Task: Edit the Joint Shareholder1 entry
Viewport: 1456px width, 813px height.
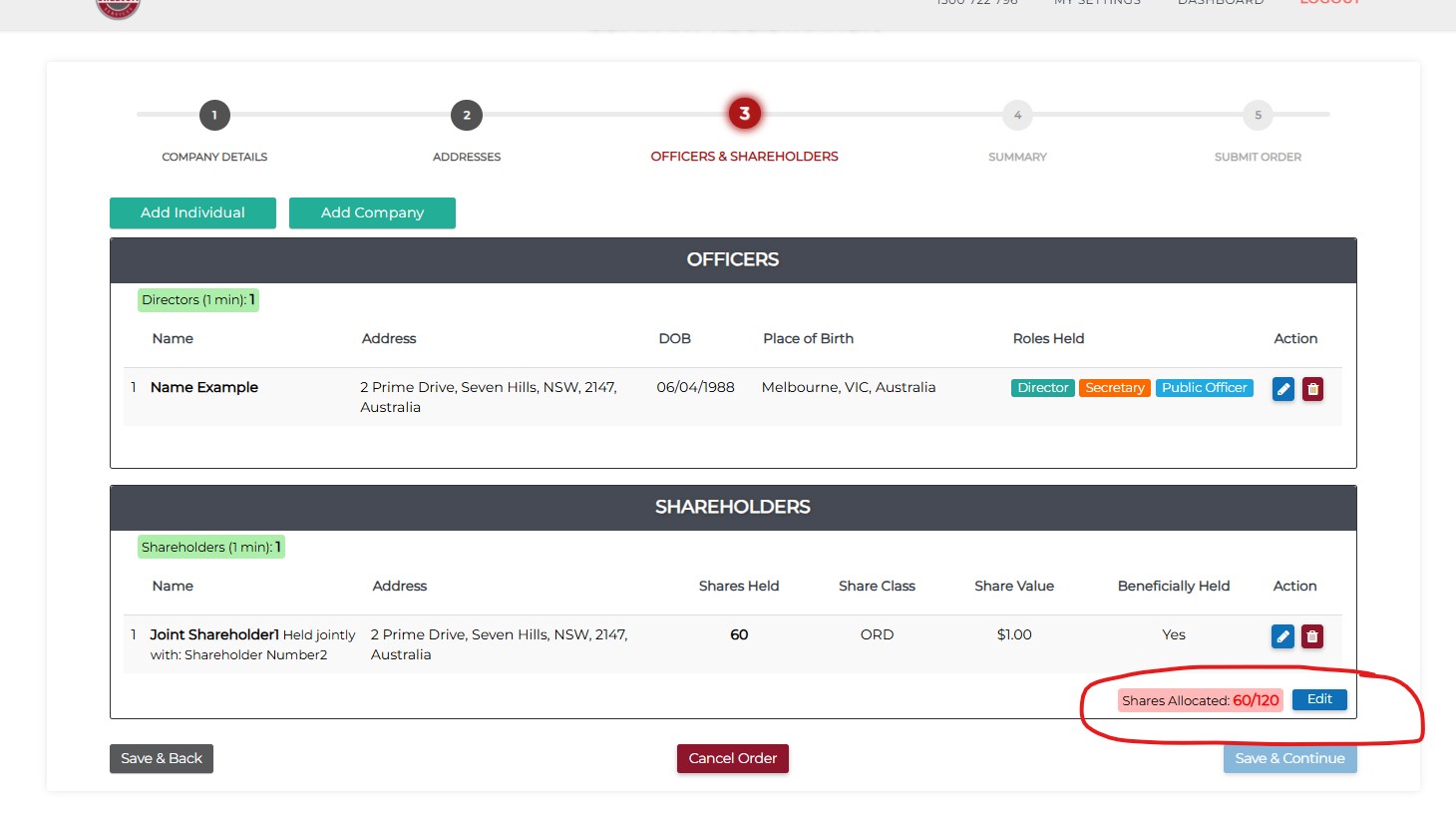Action: (x=1282, y=636)
